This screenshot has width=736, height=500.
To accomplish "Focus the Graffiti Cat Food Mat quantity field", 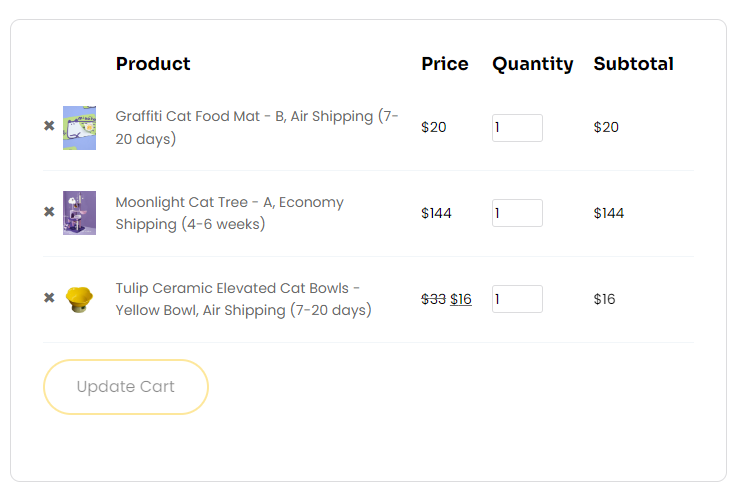I will point(517,128).
